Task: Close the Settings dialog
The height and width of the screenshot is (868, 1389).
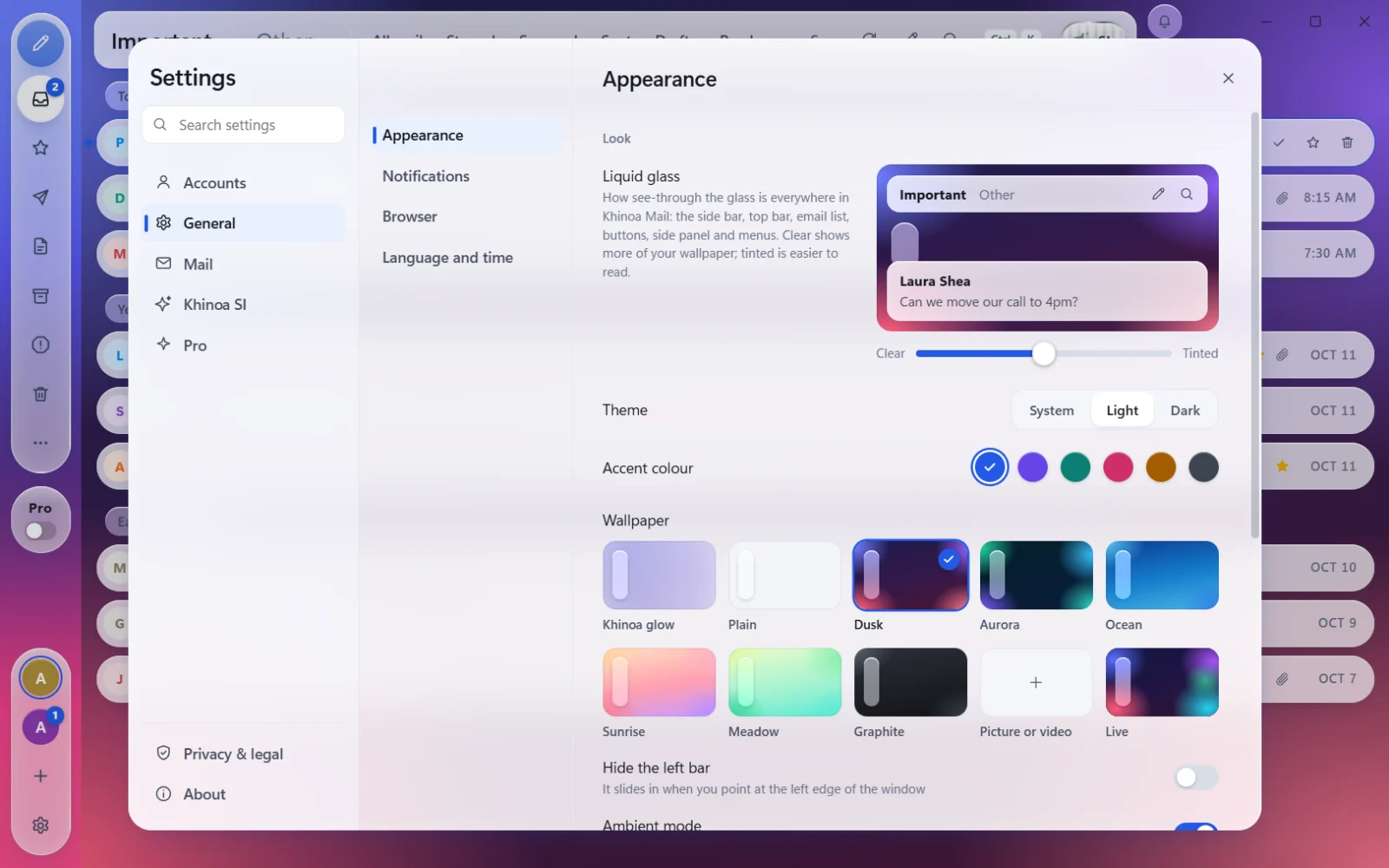Action: click(1228, 78)
